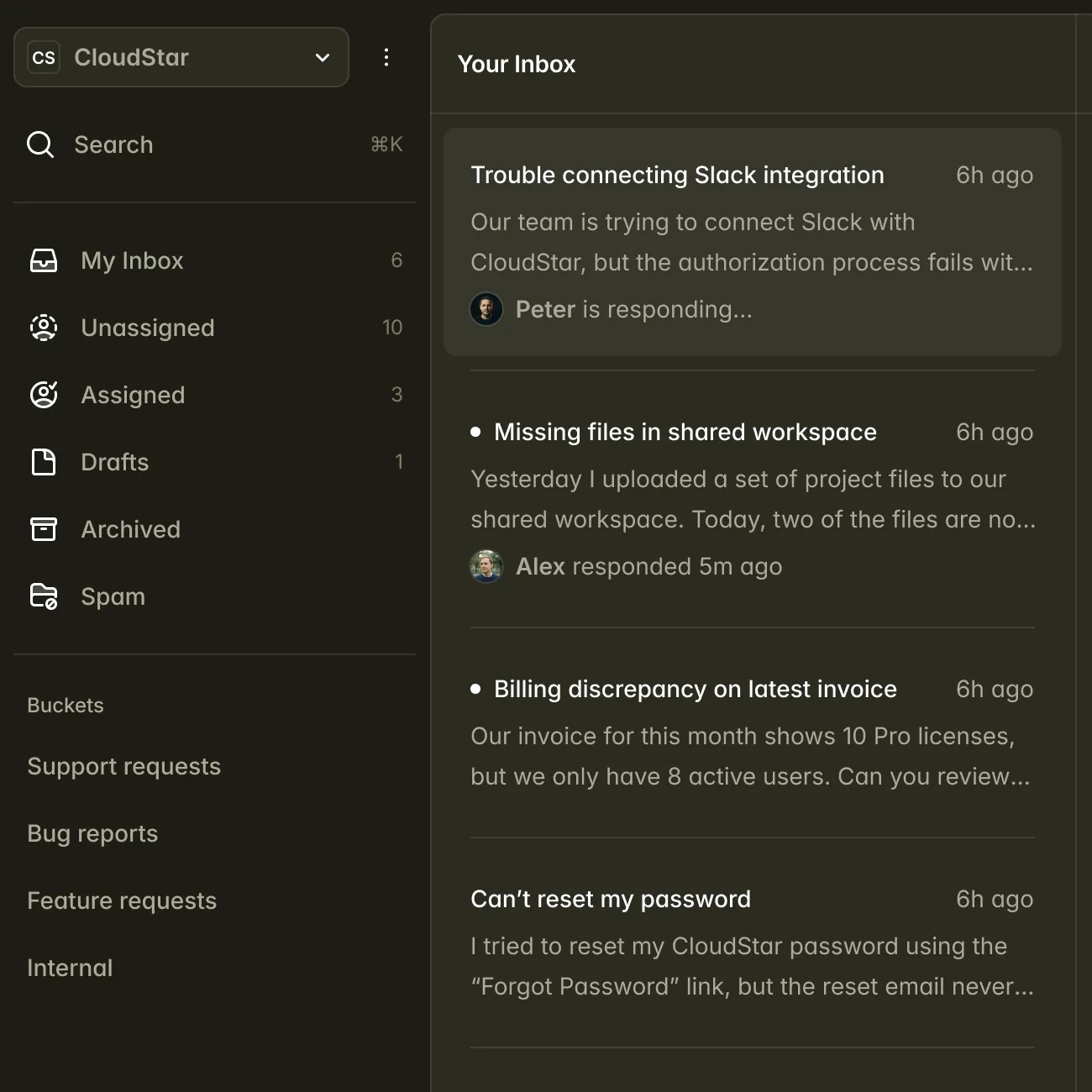Click the CloudStar workspace dropdown chevron
1092x1092 pixels.
[322, 57]
